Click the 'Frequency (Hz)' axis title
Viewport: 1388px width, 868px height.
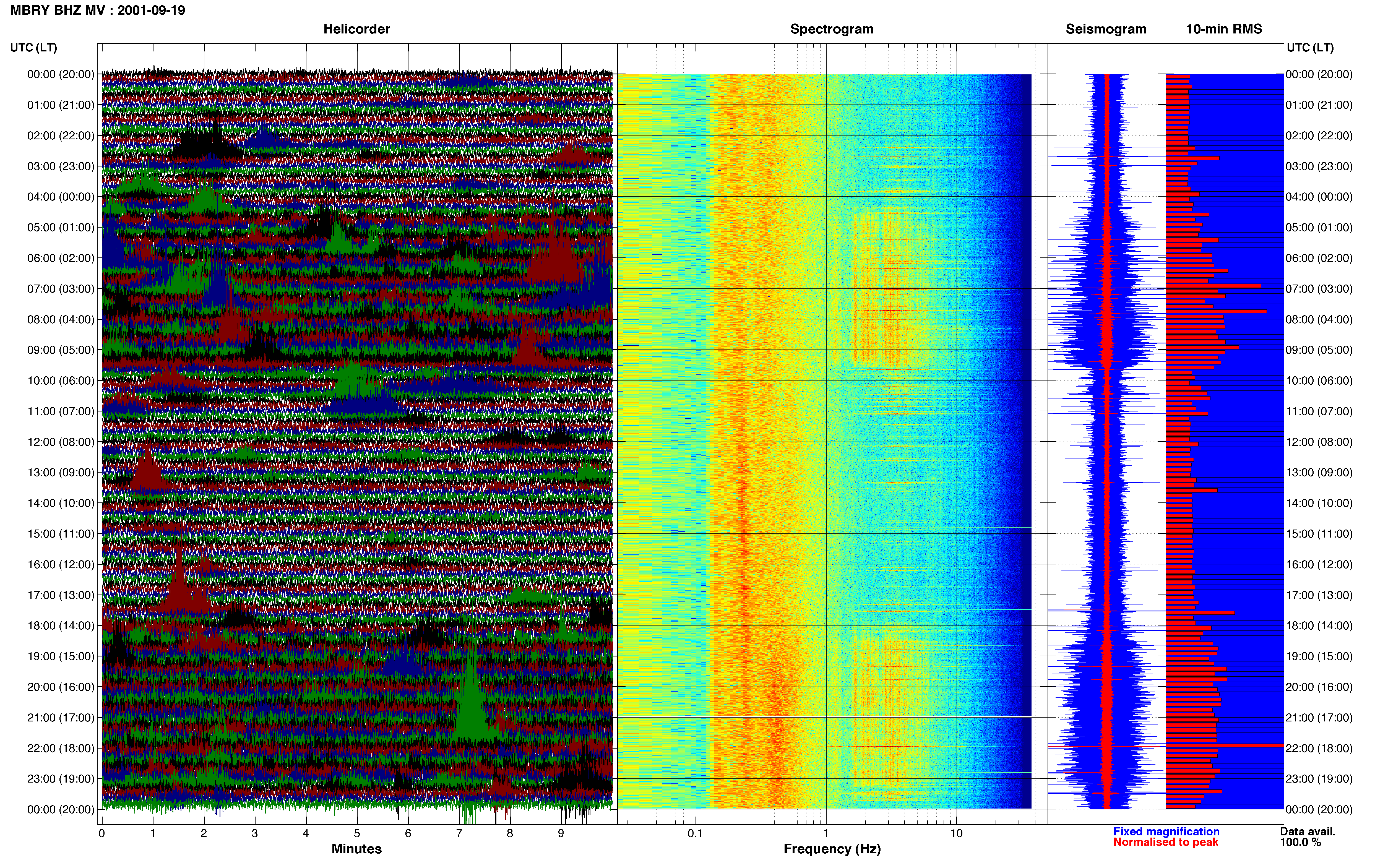(x=832, y=849)
